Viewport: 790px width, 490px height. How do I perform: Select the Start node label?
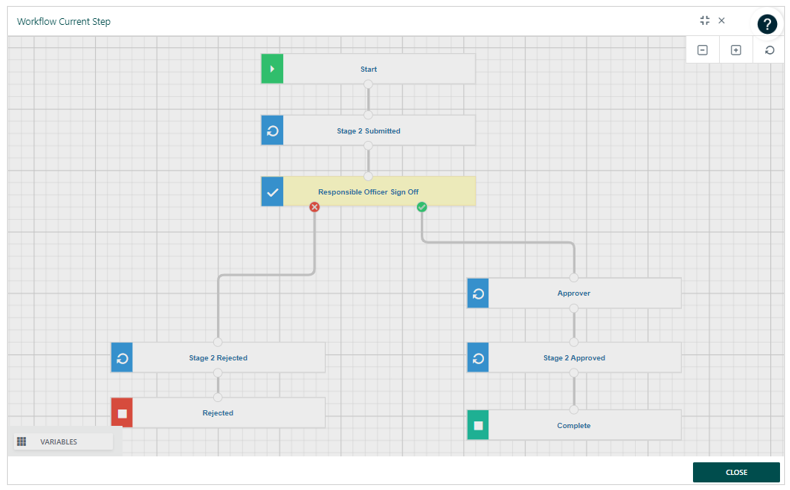[368, 69]
